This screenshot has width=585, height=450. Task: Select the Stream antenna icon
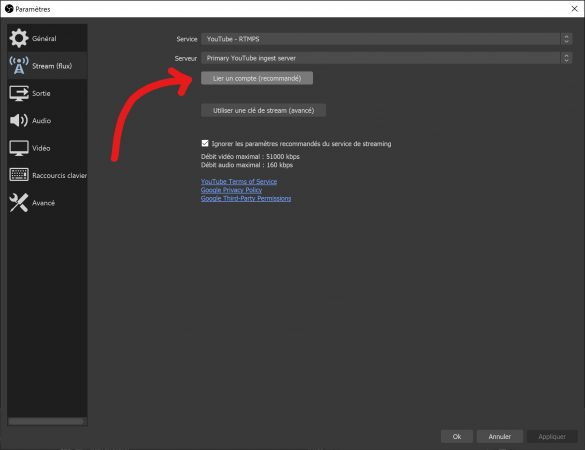click(x=19, y=66)
